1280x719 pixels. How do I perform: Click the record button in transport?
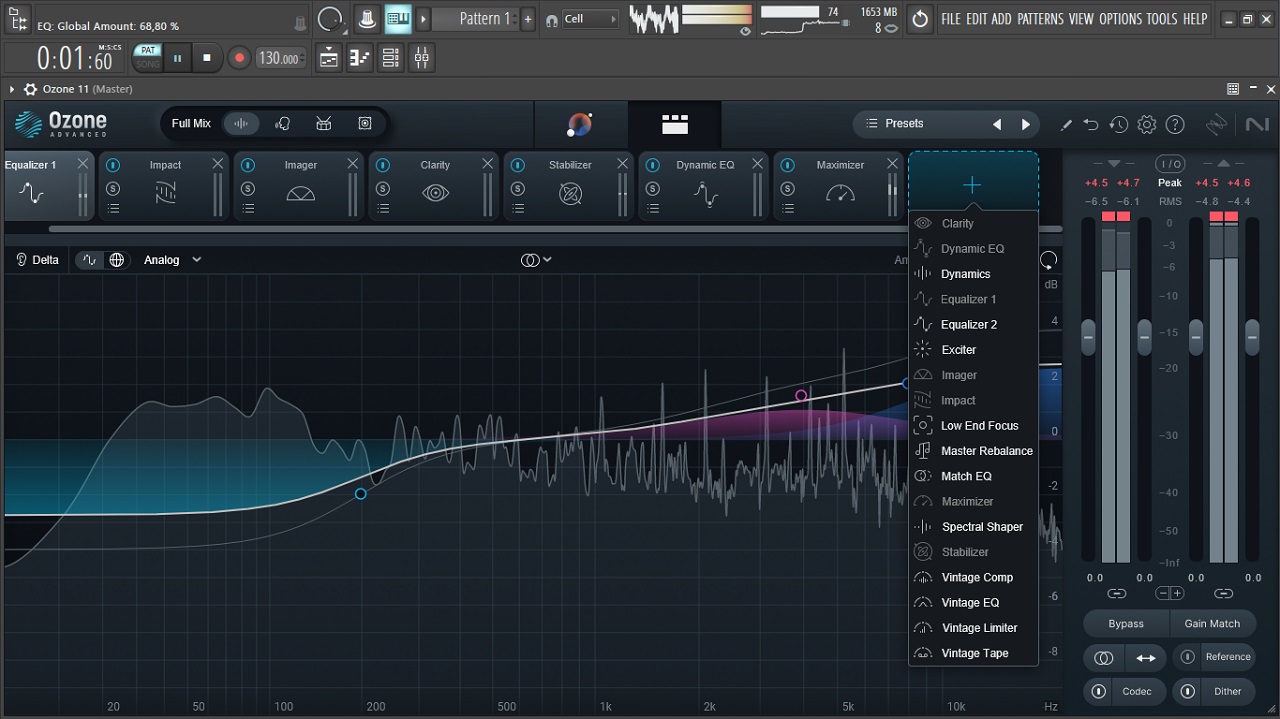(239, 58)
